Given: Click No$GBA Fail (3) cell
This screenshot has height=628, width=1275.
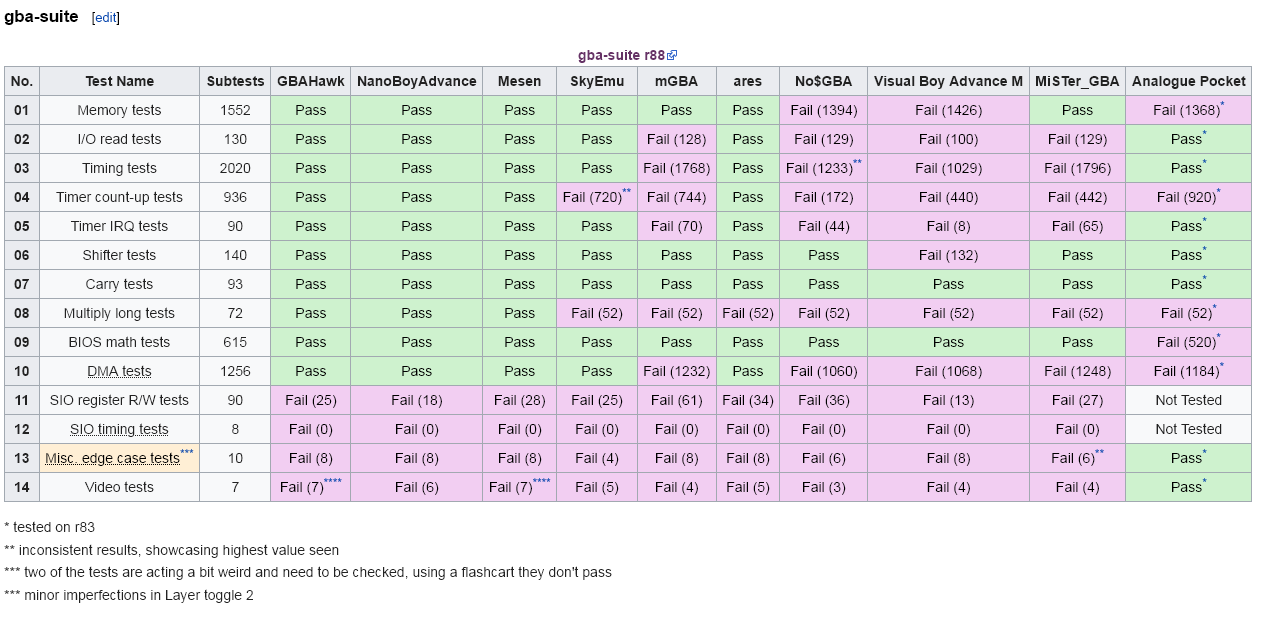Looking at the screenshot, I should pyautogui.click(x=823, y=487).
